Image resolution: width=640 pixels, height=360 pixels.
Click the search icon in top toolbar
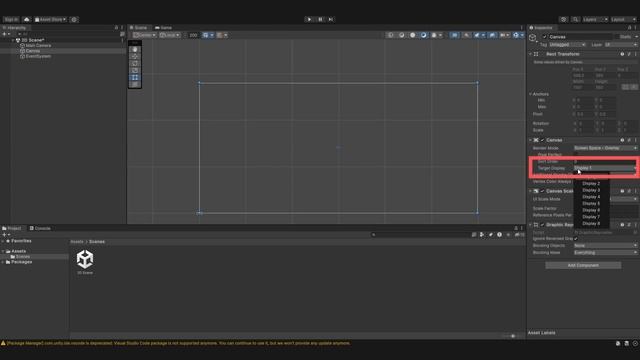click(575, 20)
